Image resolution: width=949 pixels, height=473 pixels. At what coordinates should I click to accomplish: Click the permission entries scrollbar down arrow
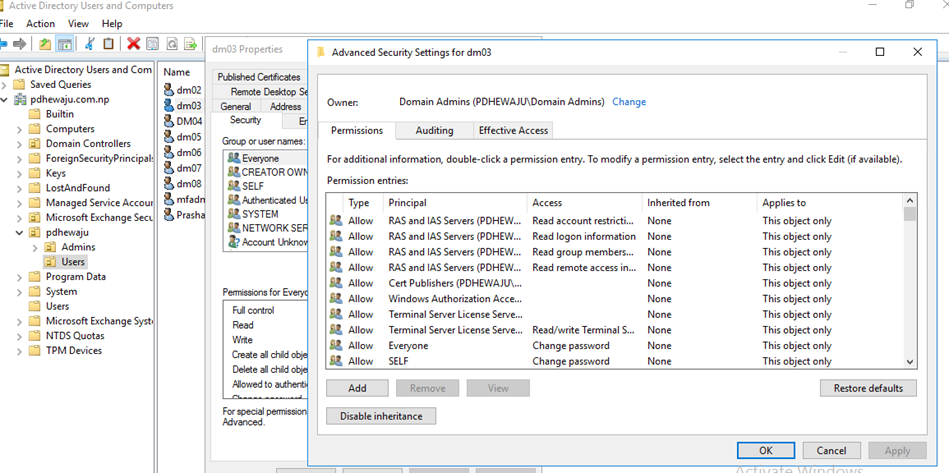click(910, 361)
